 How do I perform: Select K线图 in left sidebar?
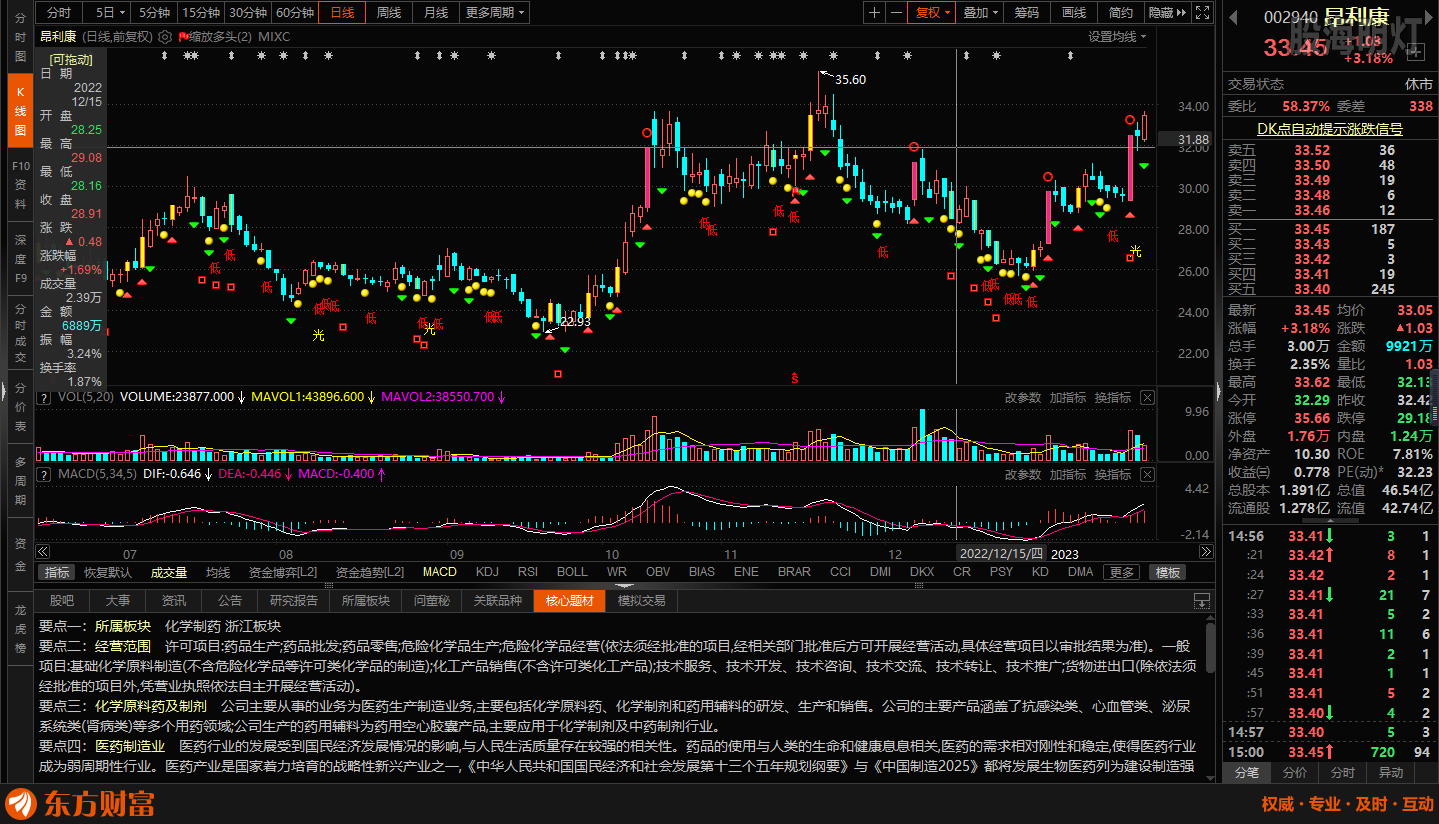pyautogui.click(x=20, y=110)
